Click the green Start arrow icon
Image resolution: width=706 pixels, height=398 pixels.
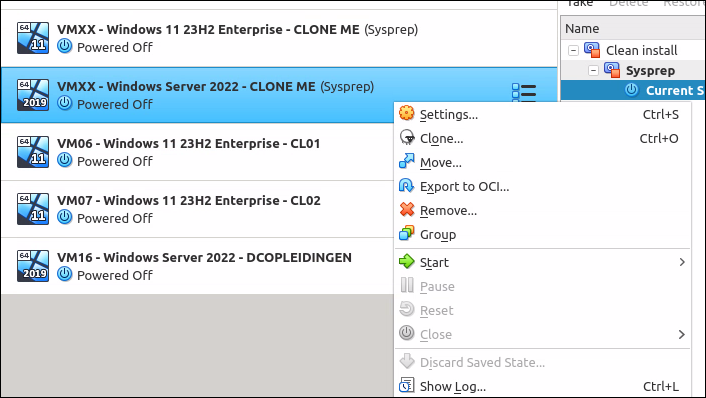(407, 261)
